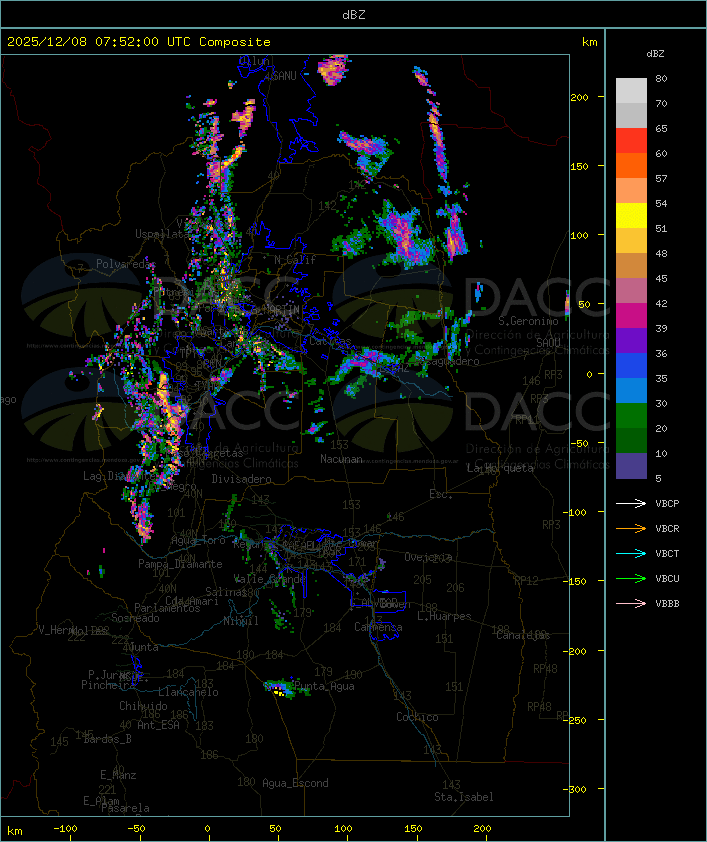Viewport: 707px width, 842px height.
Task: Click the green VBCU arrow icon
Action: point(631,578)
